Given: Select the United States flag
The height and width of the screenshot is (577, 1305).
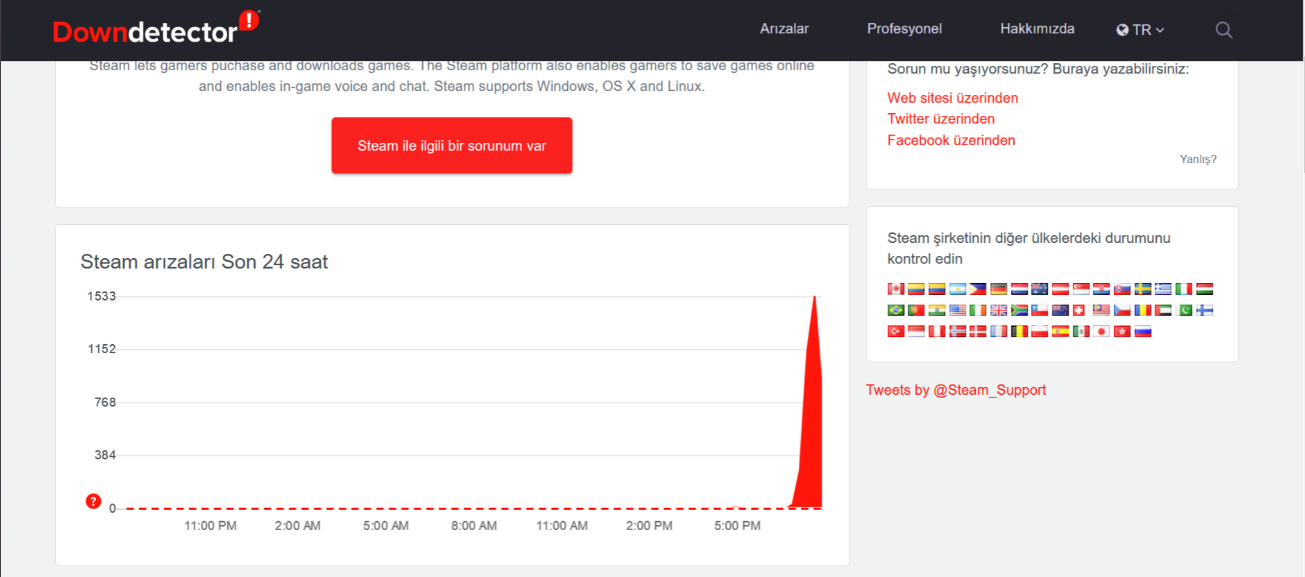Looking at the screenshot, I should tap(958, 310).
